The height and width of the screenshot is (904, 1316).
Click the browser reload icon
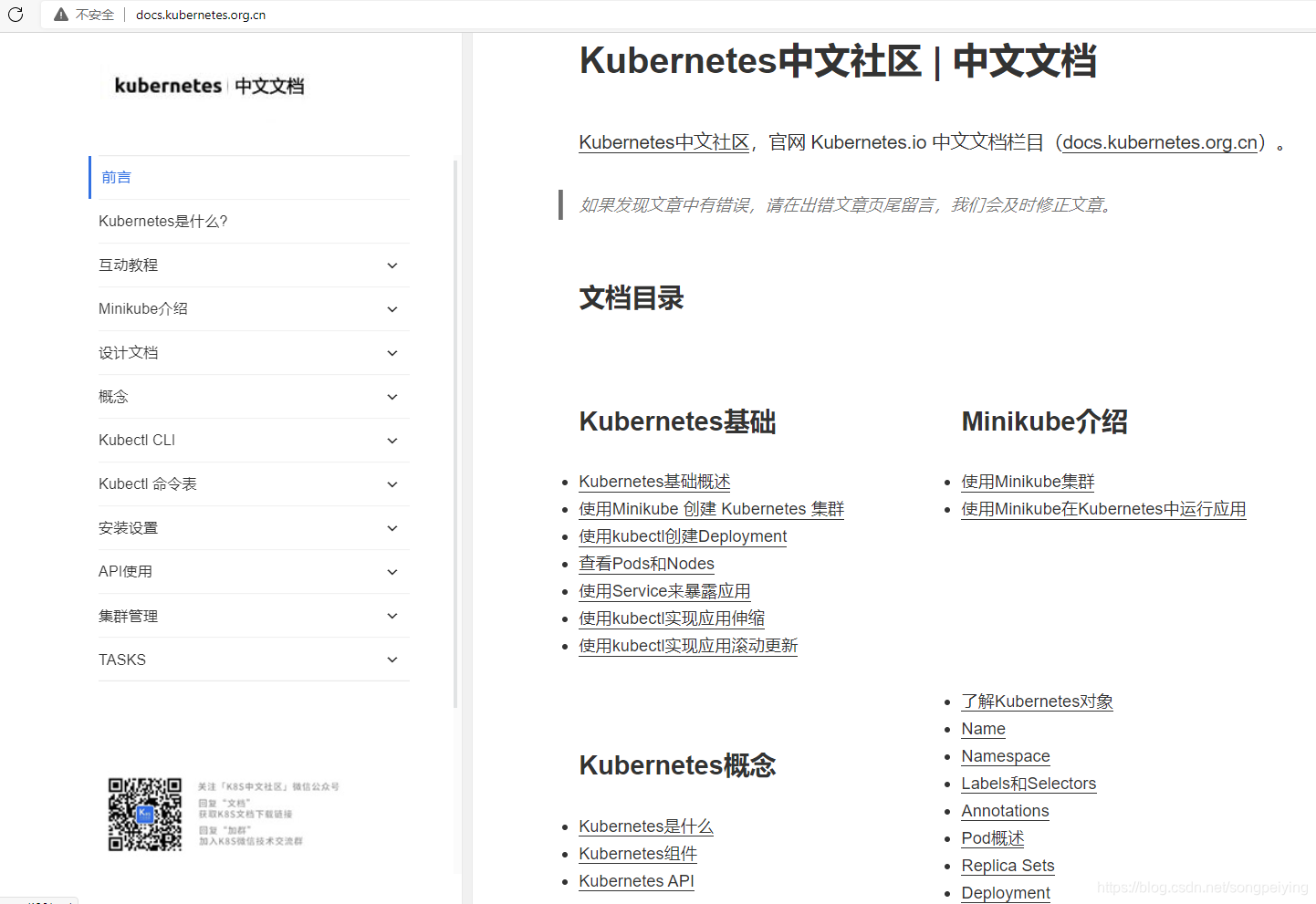click(x=14, y=14)
